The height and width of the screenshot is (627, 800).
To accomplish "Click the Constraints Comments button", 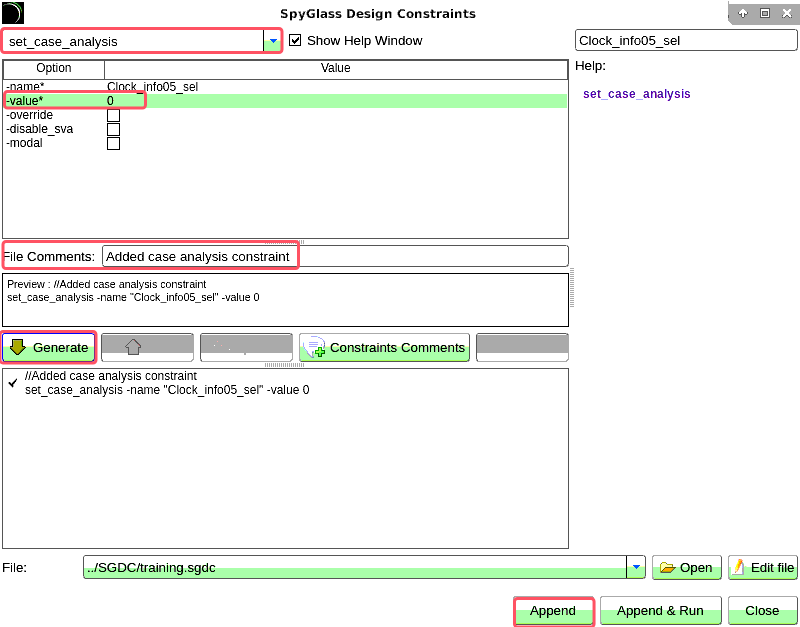I will [384, 347].
